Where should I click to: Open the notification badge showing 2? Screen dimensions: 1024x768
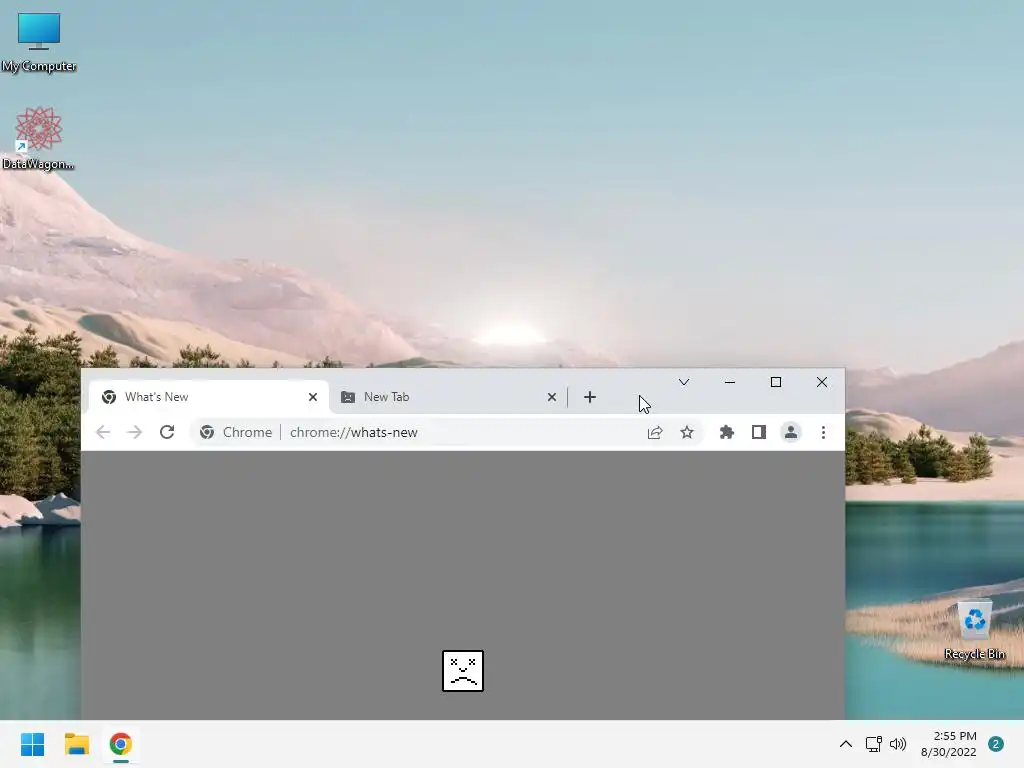point(996,744)
